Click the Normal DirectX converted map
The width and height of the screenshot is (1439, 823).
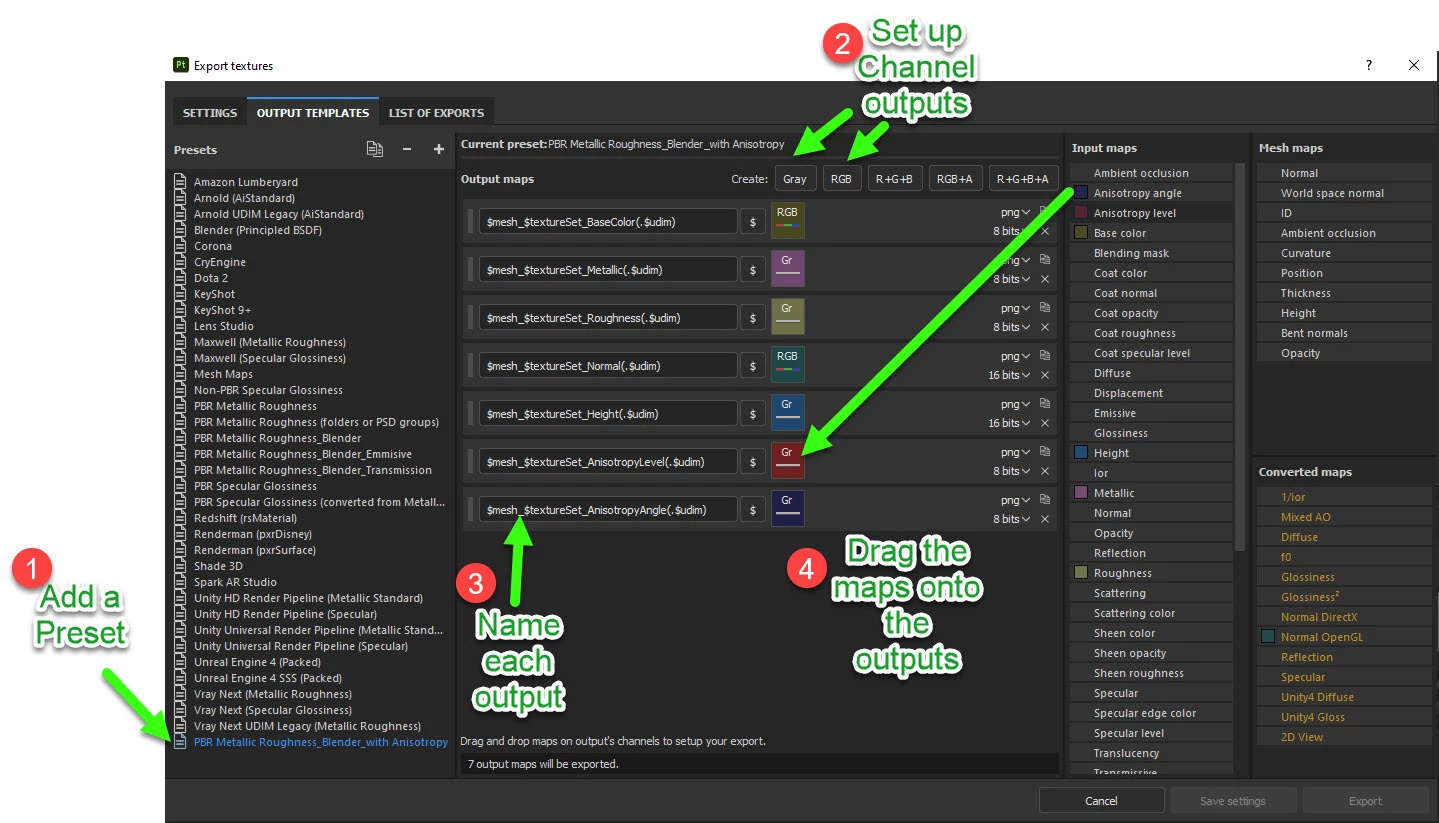tap(1344, 617)
